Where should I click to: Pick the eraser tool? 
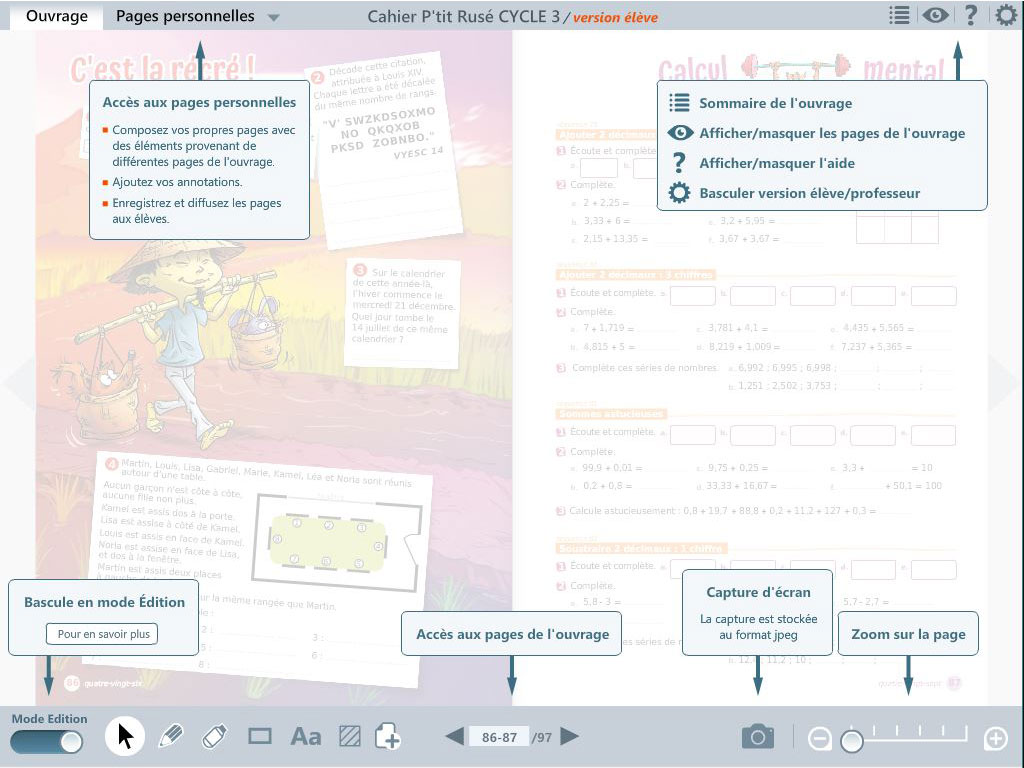coord(215,737)
